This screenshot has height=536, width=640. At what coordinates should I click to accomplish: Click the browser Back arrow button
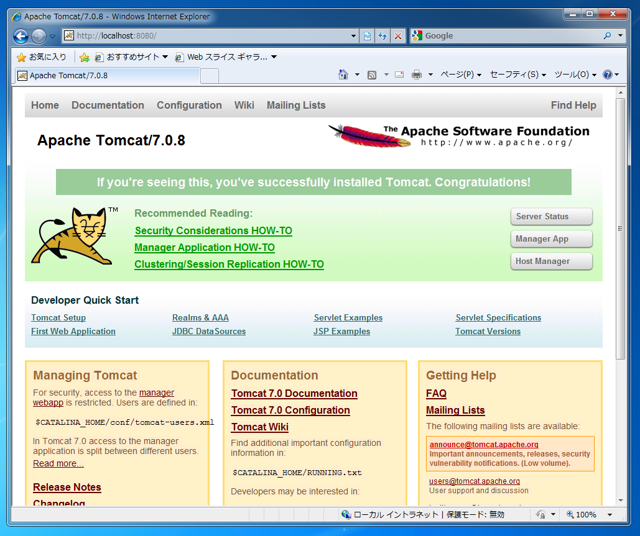20,36
